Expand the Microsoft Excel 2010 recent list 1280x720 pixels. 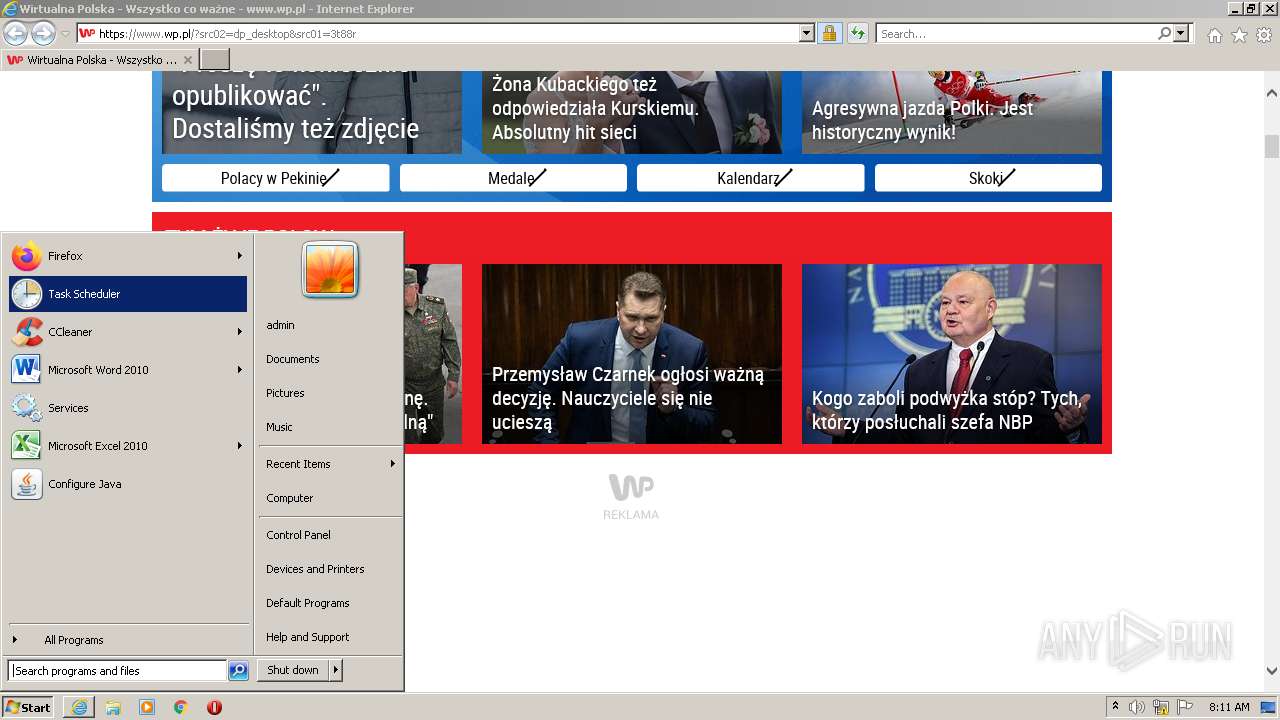click(239, 446)
